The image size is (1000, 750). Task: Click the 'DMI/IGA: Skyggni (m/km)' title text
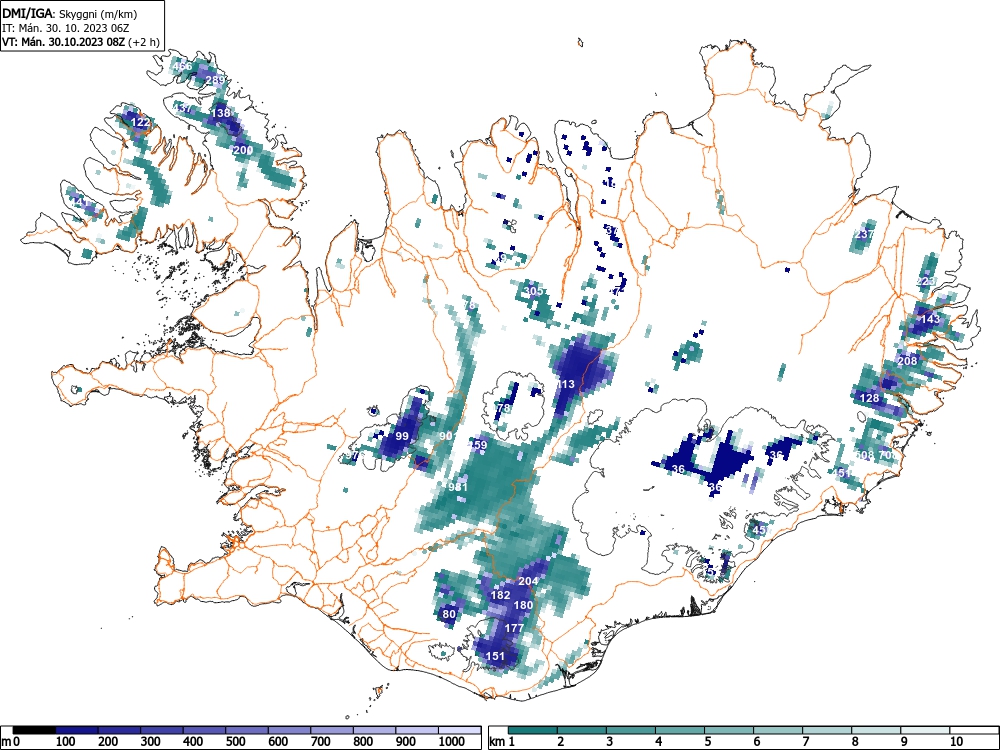[70, 13]
